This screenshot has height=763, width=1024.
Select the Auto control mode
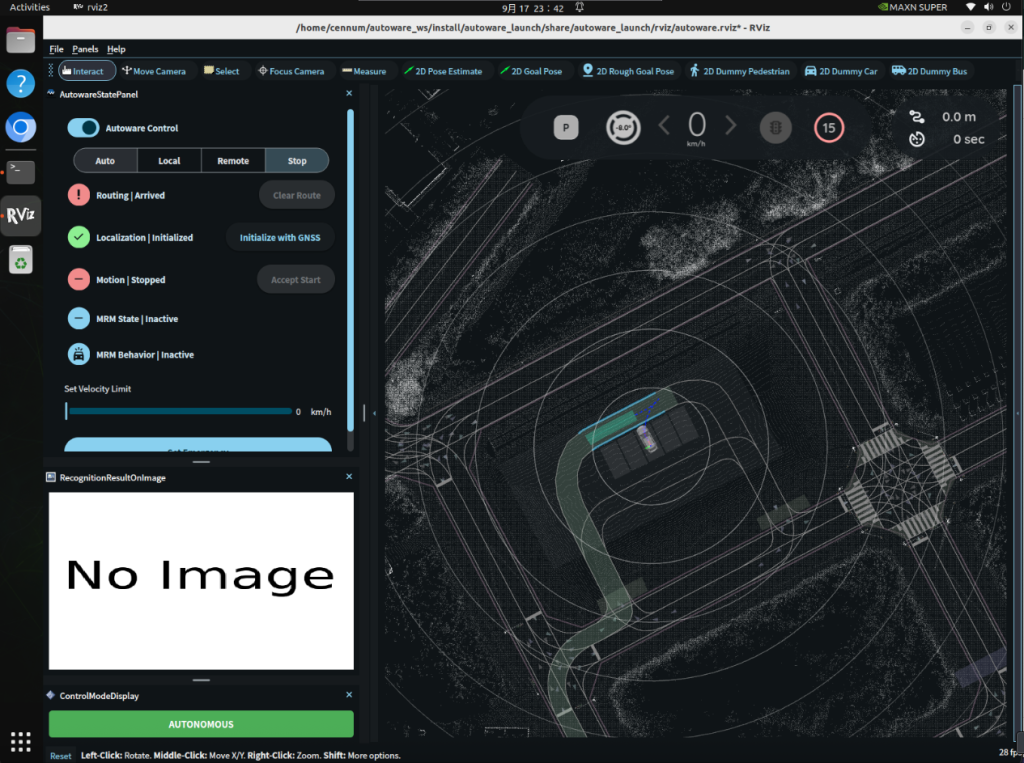104,160
